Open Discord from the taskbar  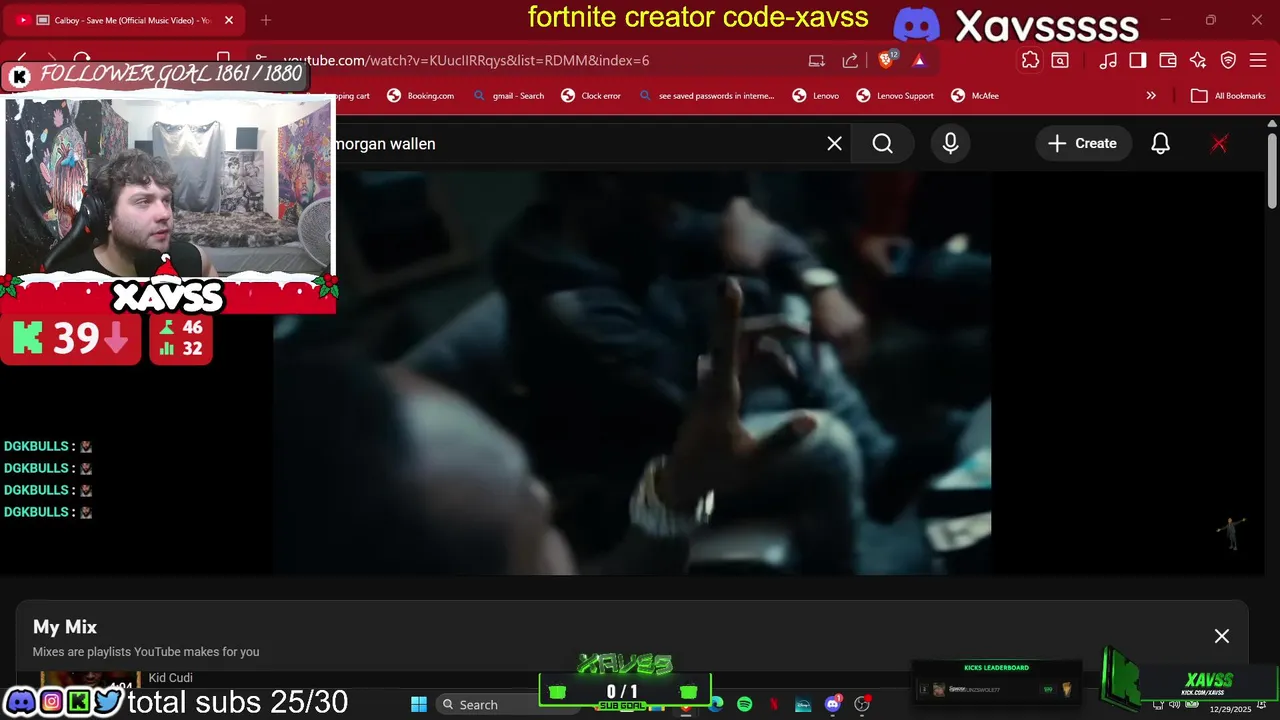(x=833, y=704)
